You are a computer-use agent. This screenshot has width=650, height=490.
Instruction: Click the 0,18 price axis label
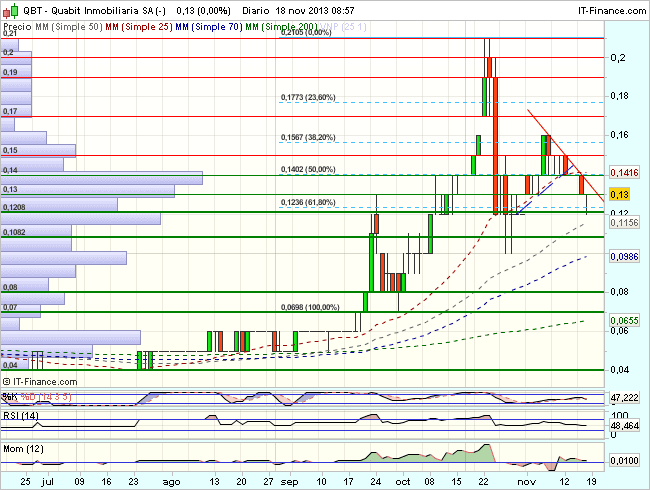click(618, 96)
